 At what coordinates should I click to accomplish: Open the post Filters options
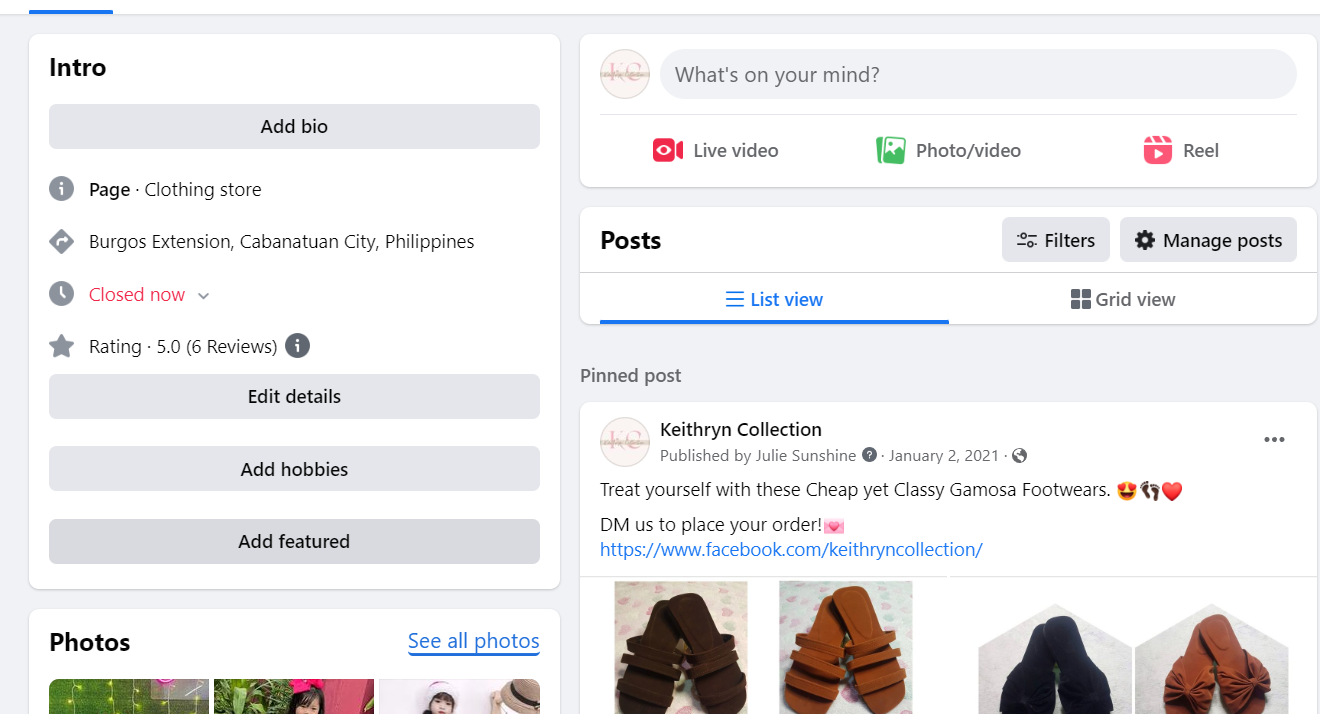click(1055, 240)
